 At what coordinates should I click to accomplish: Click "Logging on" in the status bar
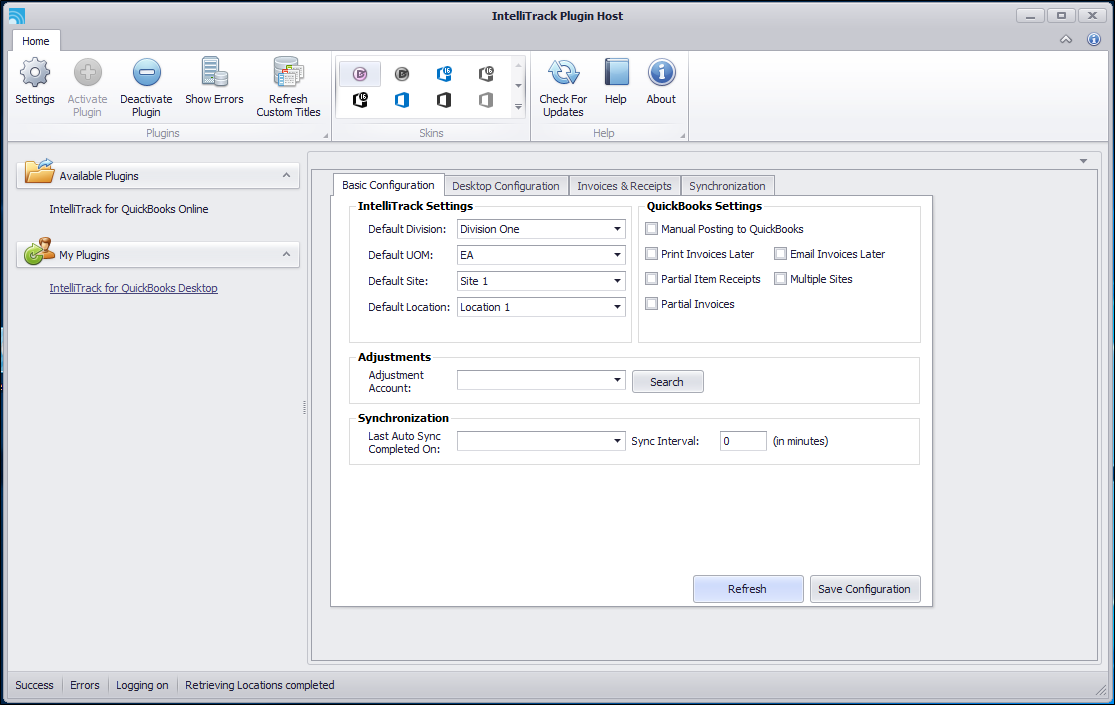coord(142,685)
